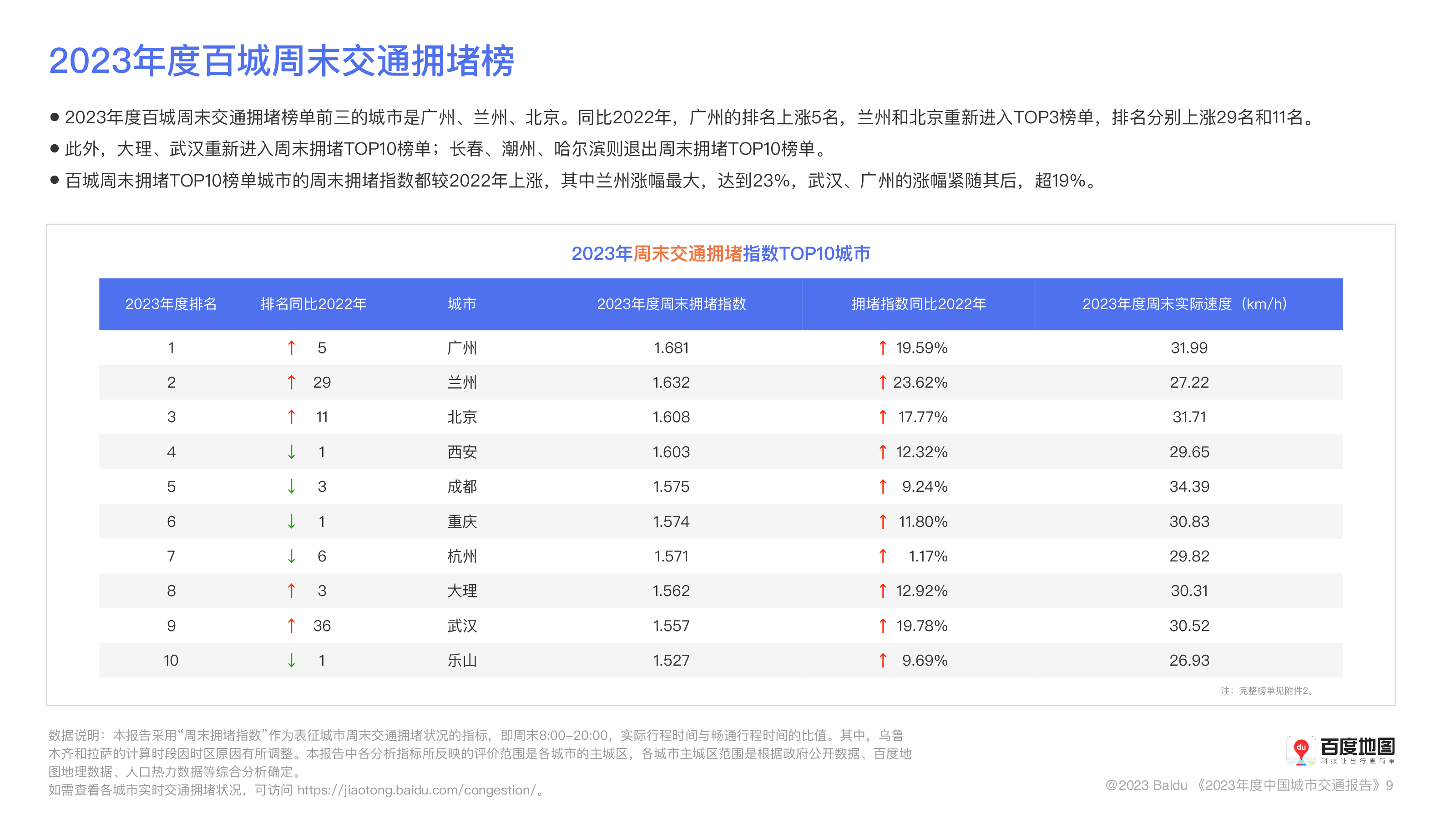Click the 城市 column header

pyautogui.click(x=462, y=304)
